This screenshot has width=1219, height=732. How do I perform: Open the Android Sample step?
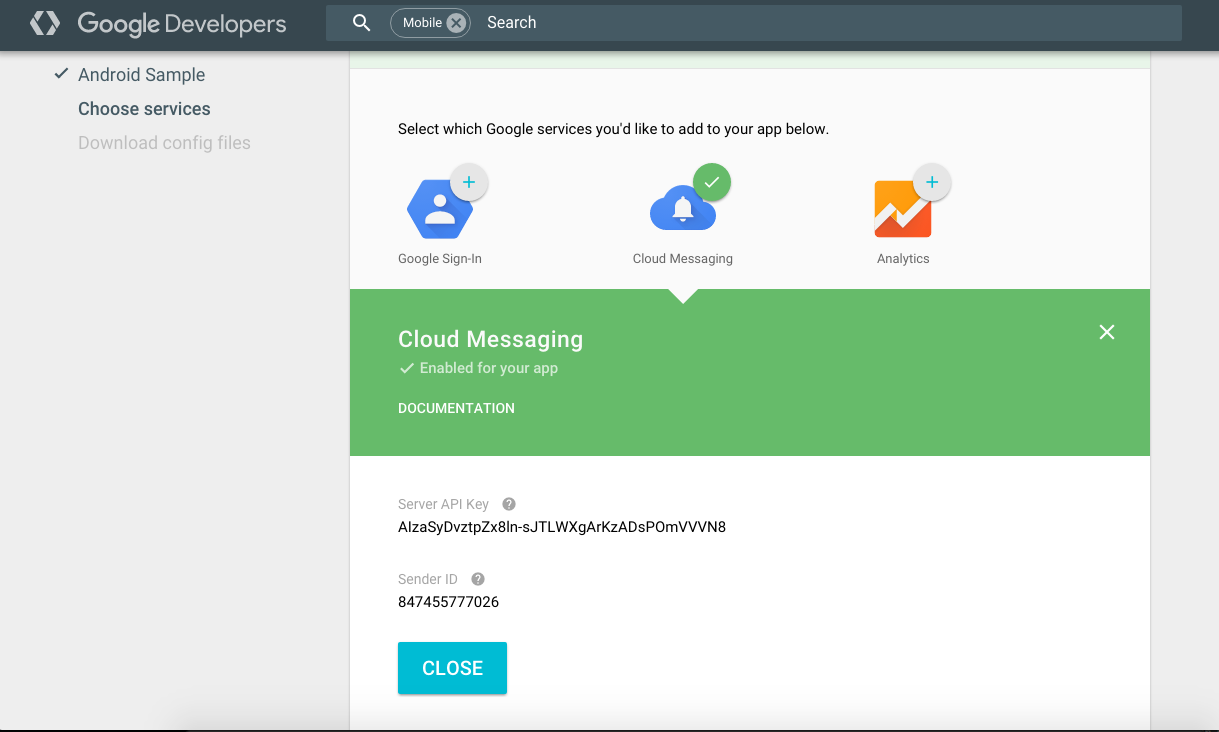[x=141, y=75]
